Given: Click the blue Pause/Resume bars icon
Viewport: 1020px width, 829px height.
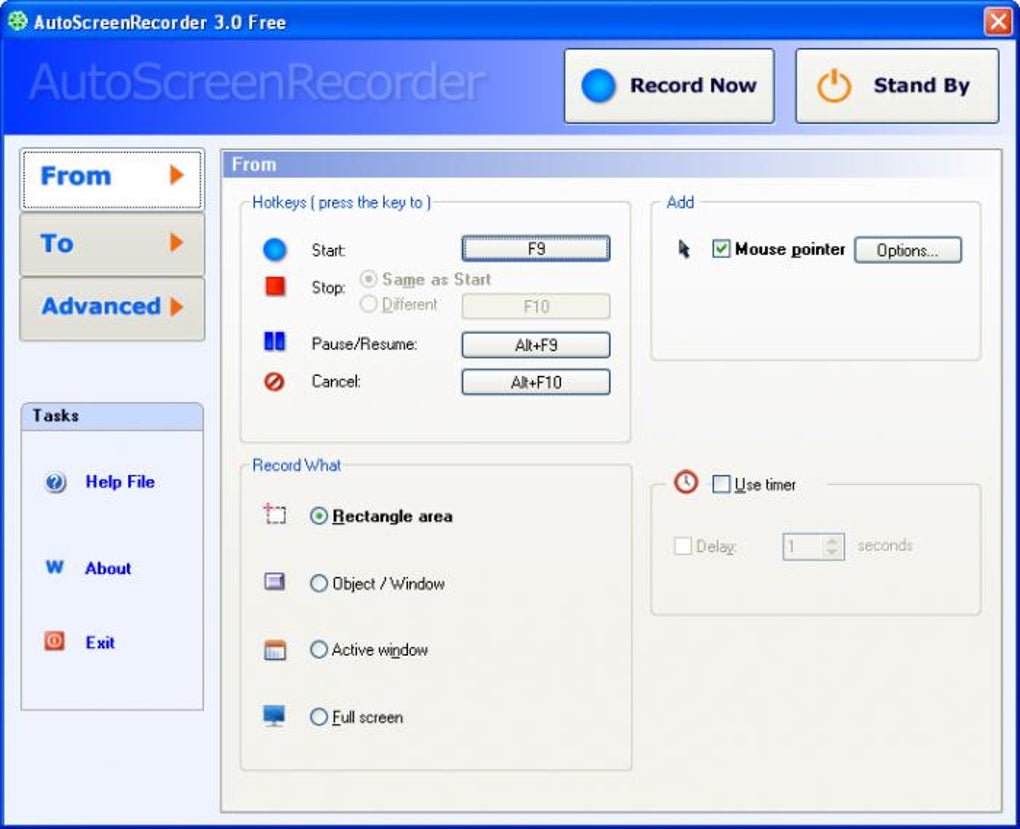Looking at the screenshot, I should pos(275,341).
